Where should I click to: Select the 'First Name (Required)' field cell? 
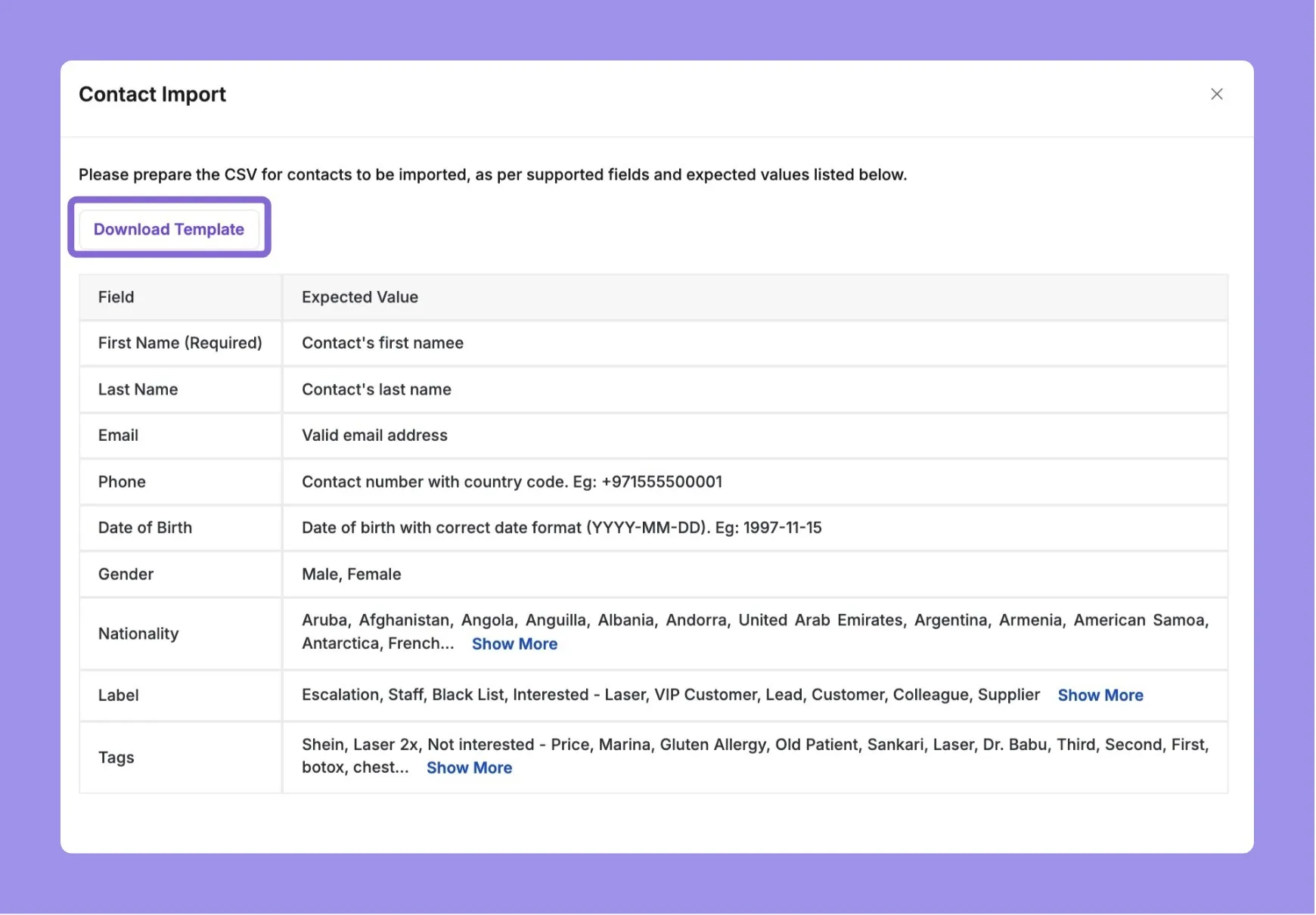tap(181, 343)
